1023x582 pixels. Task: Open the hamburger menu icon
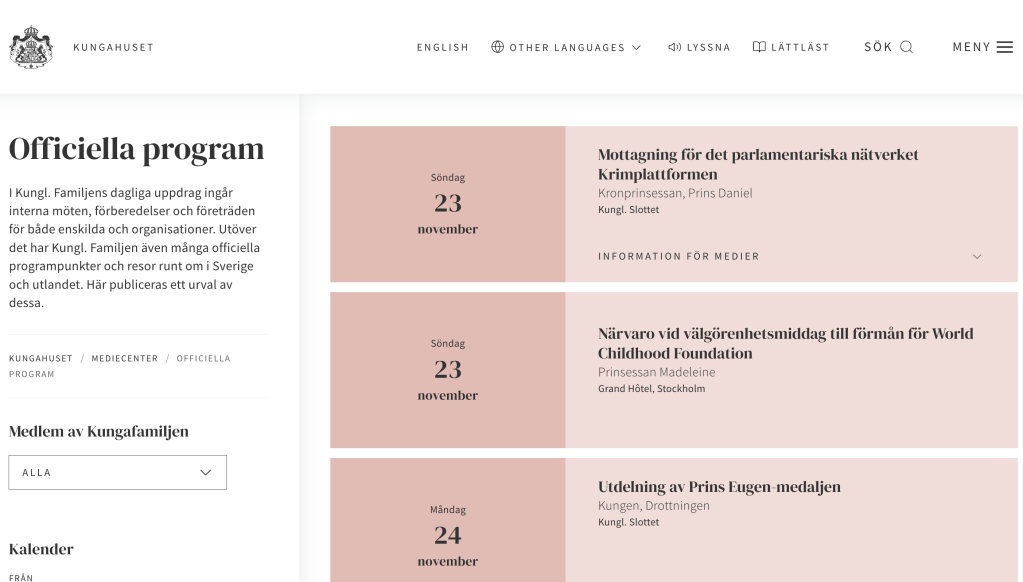tap(1005, 47)
